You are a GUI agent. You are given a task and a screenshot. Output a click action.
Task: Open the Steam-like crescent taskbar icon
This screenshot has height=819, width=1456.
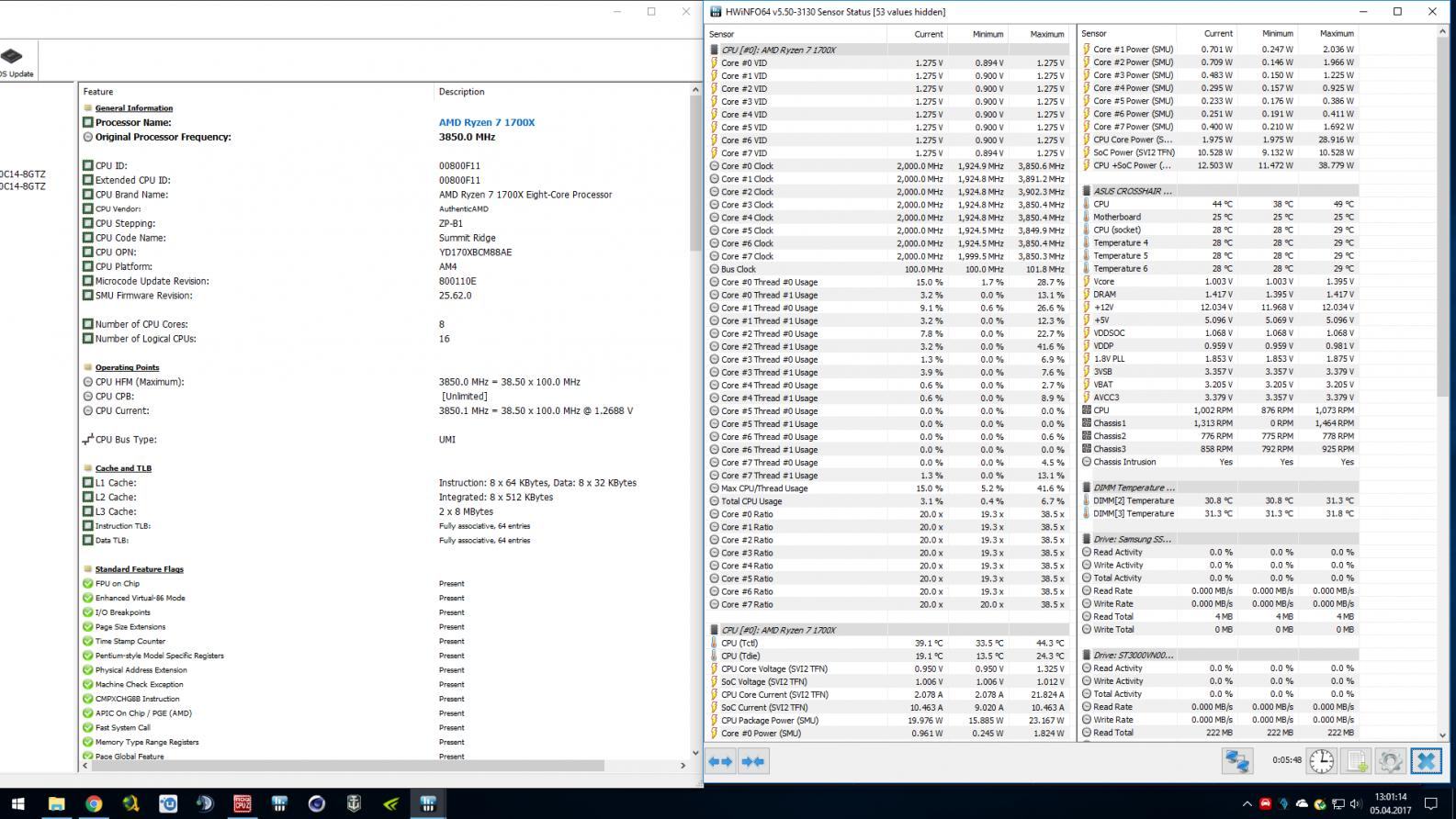pyautogui.click(x=205, y=803)
